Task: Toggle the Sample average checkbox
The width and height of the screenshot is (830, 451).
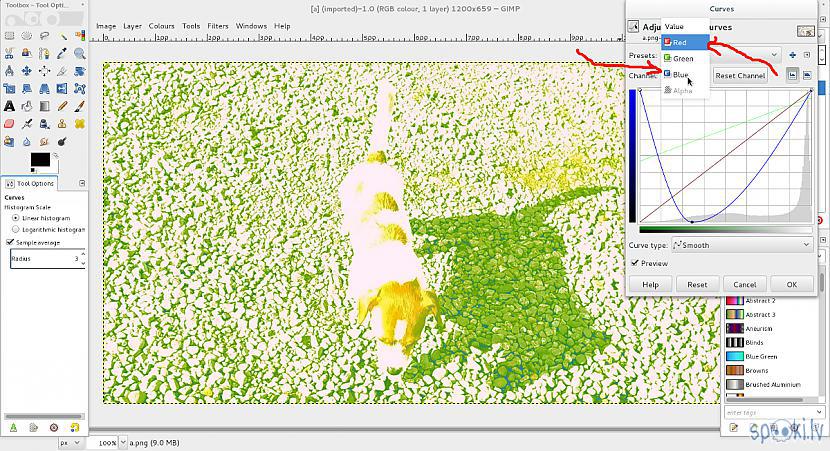Action: tap(10, 242)
